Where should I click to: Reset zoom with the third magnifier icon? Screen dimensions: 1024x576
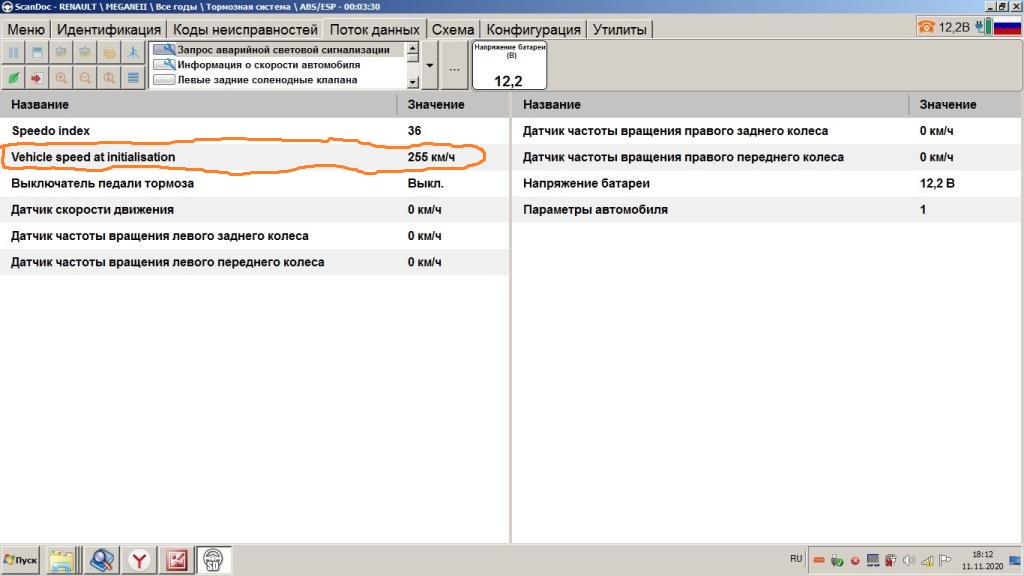109,78
